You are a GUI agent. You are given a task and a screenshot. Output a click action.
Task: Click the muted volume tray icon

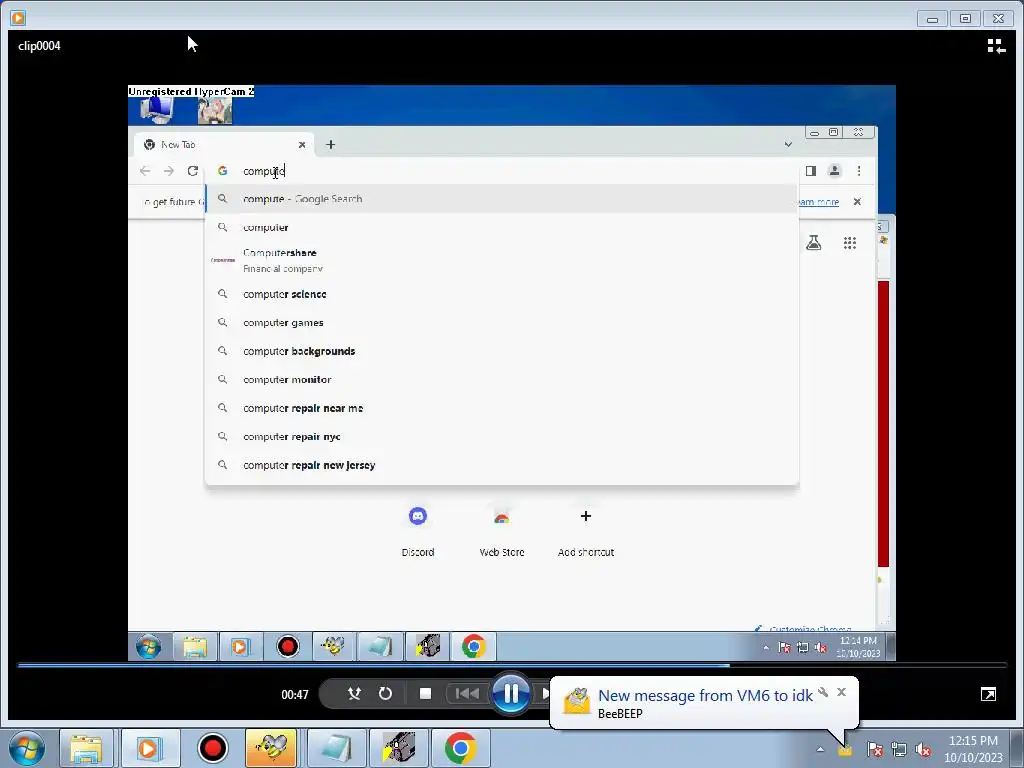(923, 749)
